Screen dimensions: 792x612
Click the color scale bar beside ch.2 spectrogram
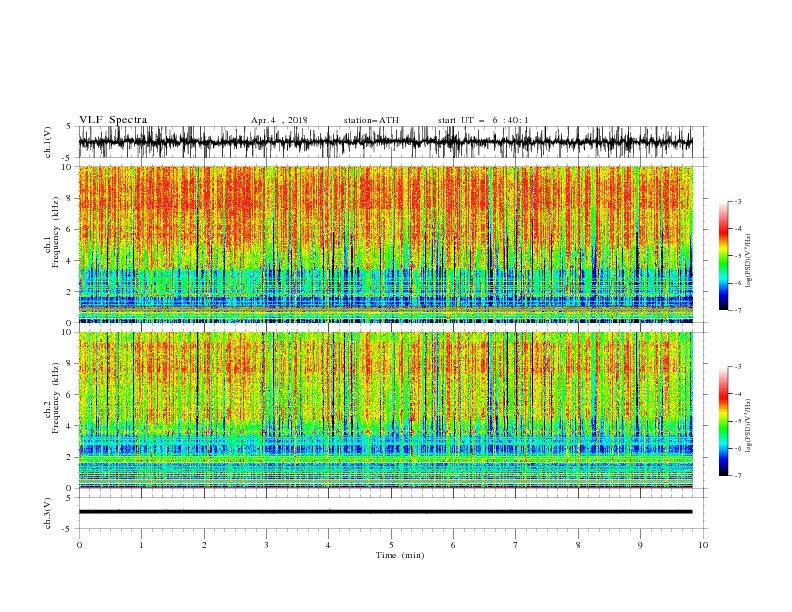click(x=723, y=421)
